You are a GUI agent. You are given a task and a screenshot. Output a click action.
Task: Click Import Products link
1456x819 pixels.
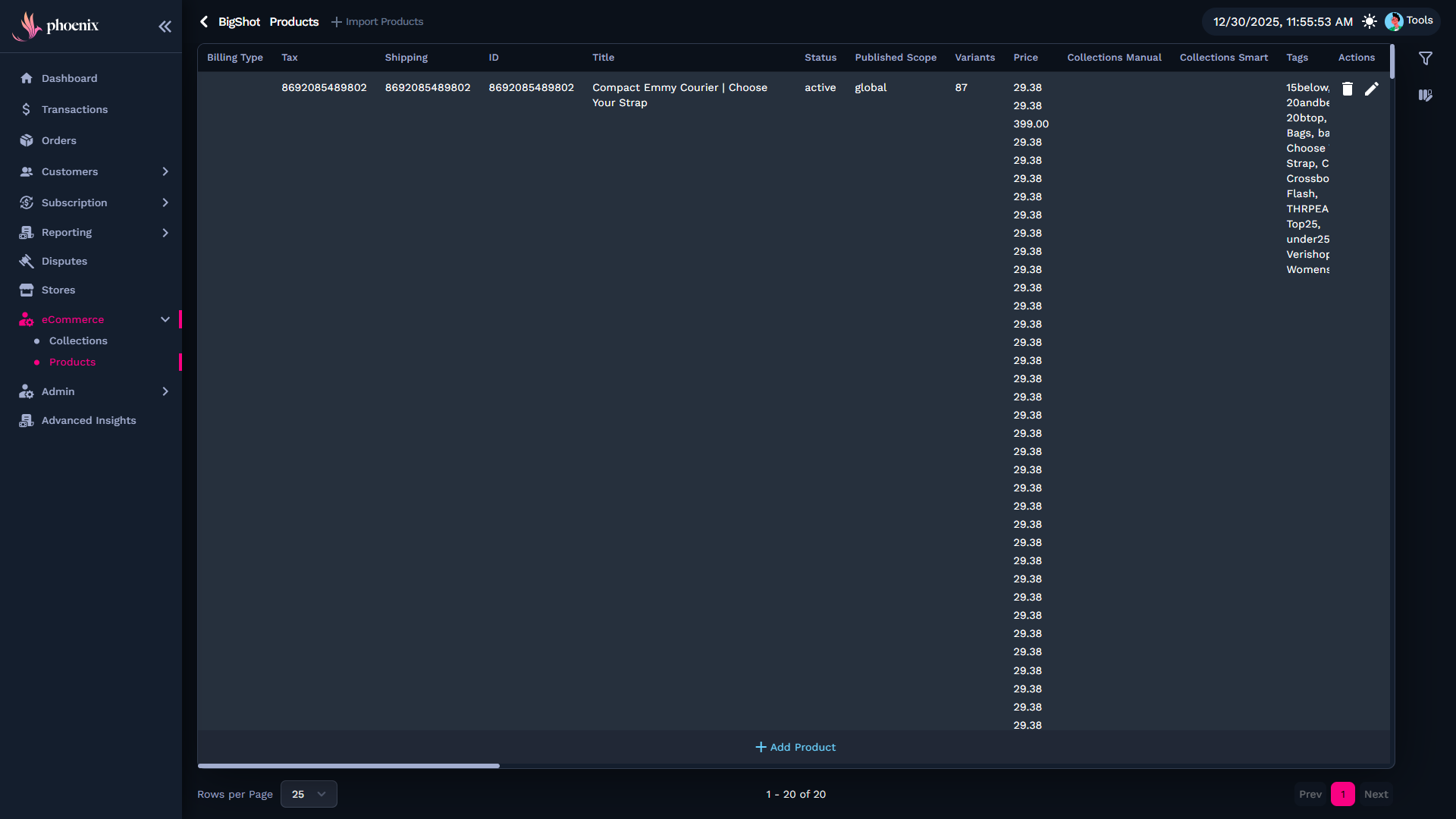pyautogui.click(x=378, y=22)
